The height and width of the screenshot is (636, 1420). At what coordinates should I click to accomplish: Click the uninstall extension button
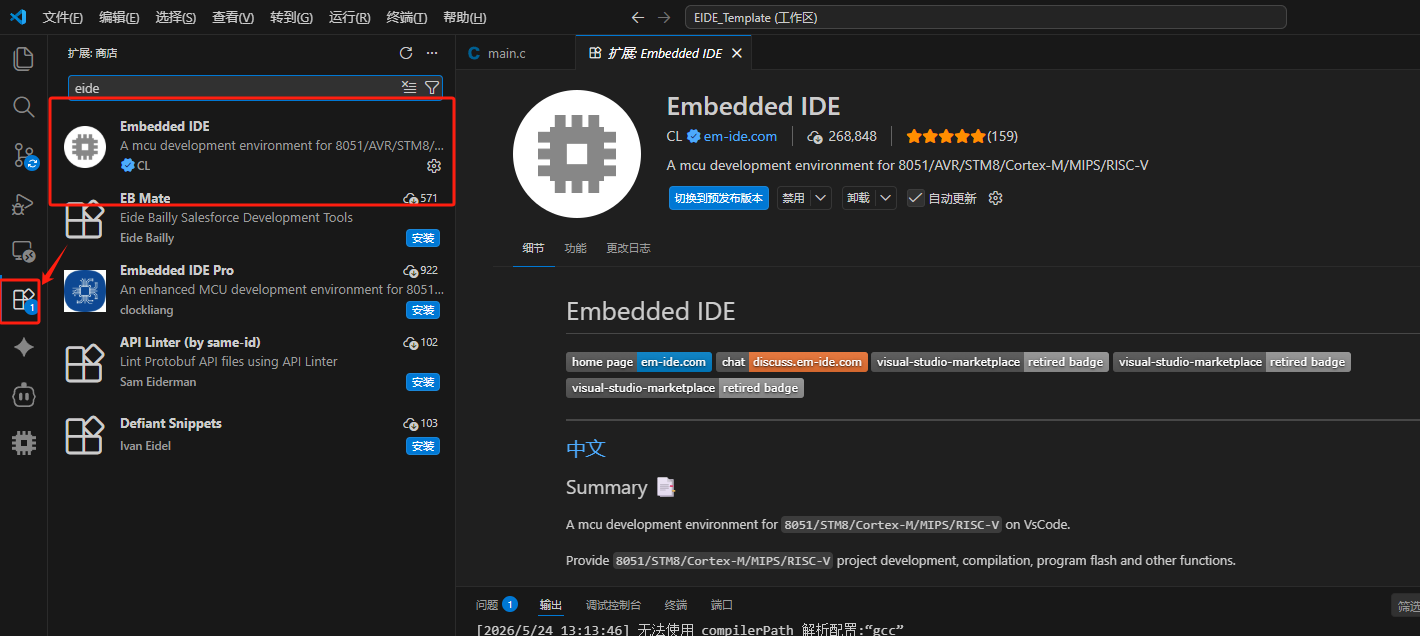point(858,198)
